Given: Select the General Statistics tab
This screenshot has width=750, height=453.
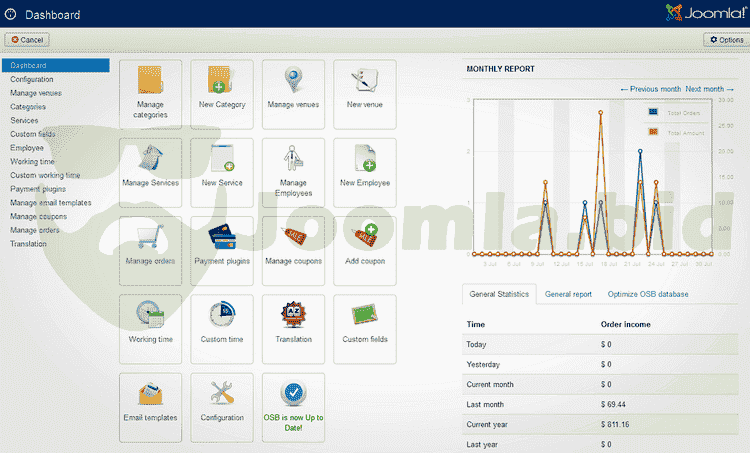Looking at the screenshot, I should click(x=500, y=295).
